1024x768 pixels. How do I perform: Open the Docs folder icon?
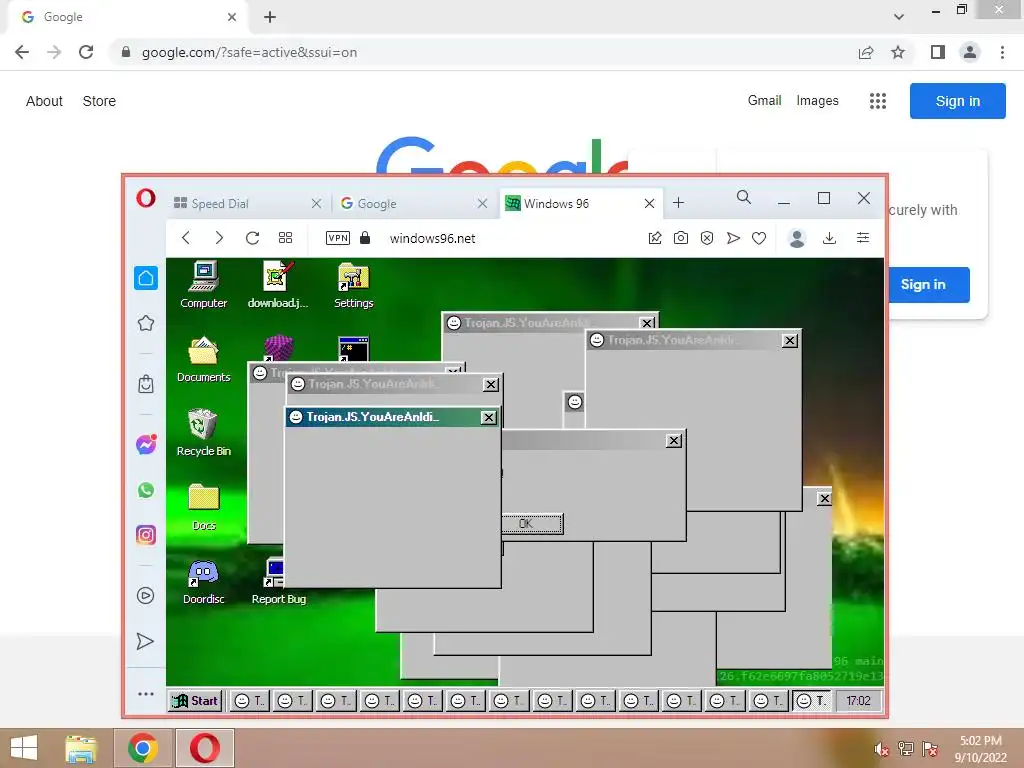pyautogui.click(x=204, y=507)
